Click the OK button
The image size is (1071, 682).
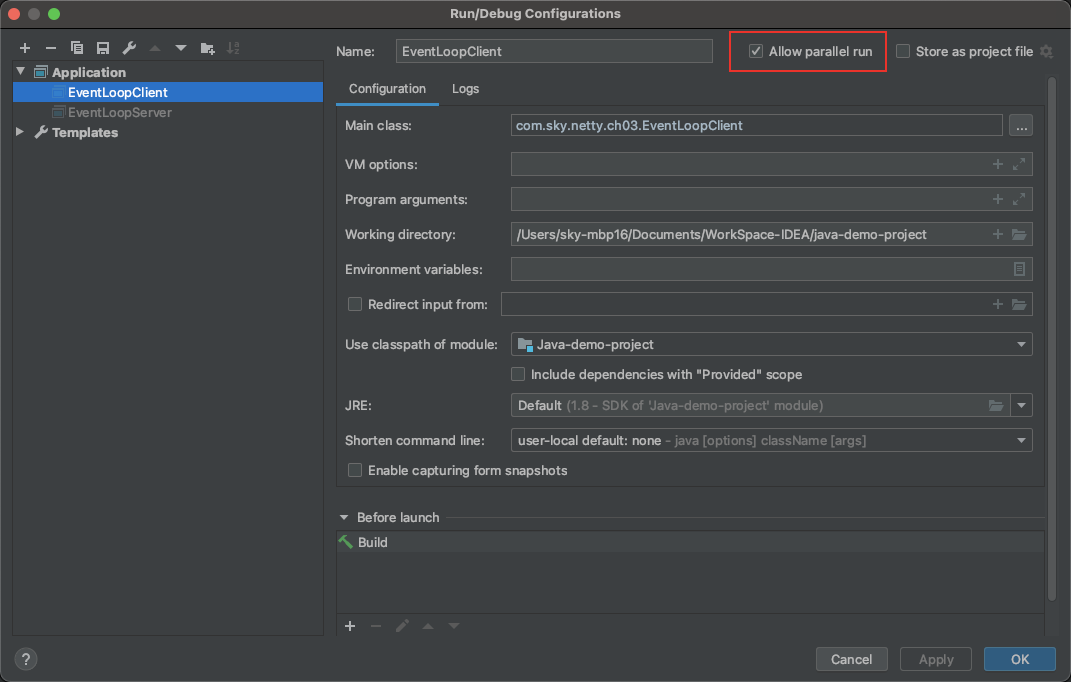coord(1019,659)
